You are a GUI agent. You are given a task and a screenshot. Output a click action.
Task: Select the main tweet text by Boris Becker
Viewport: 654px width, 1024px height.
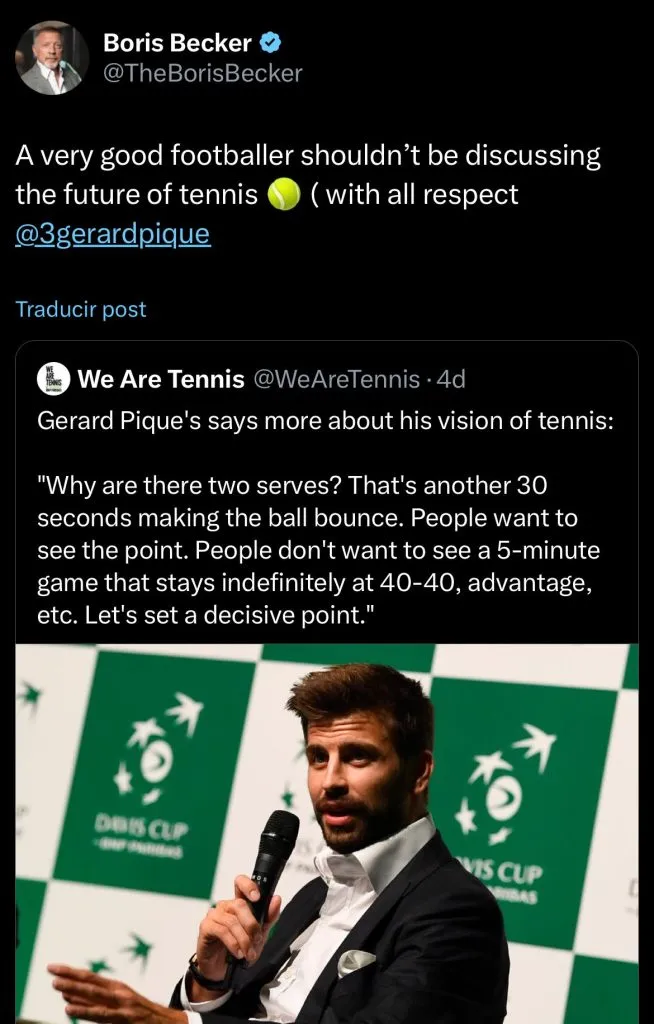300,155
